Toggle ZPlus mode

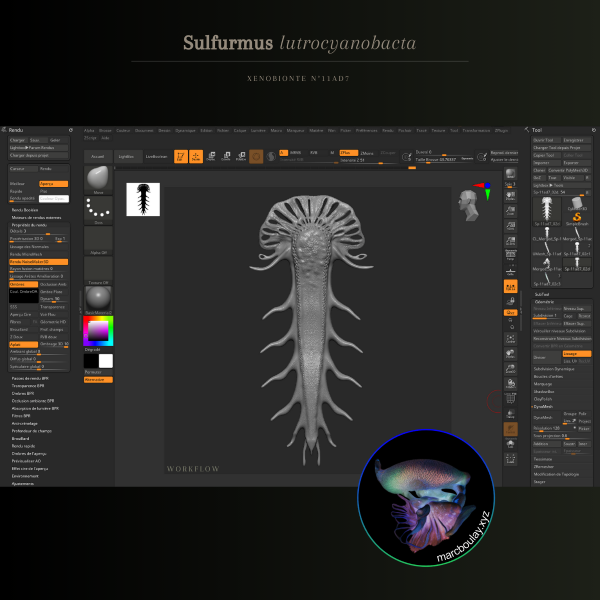tap(349, 153)
